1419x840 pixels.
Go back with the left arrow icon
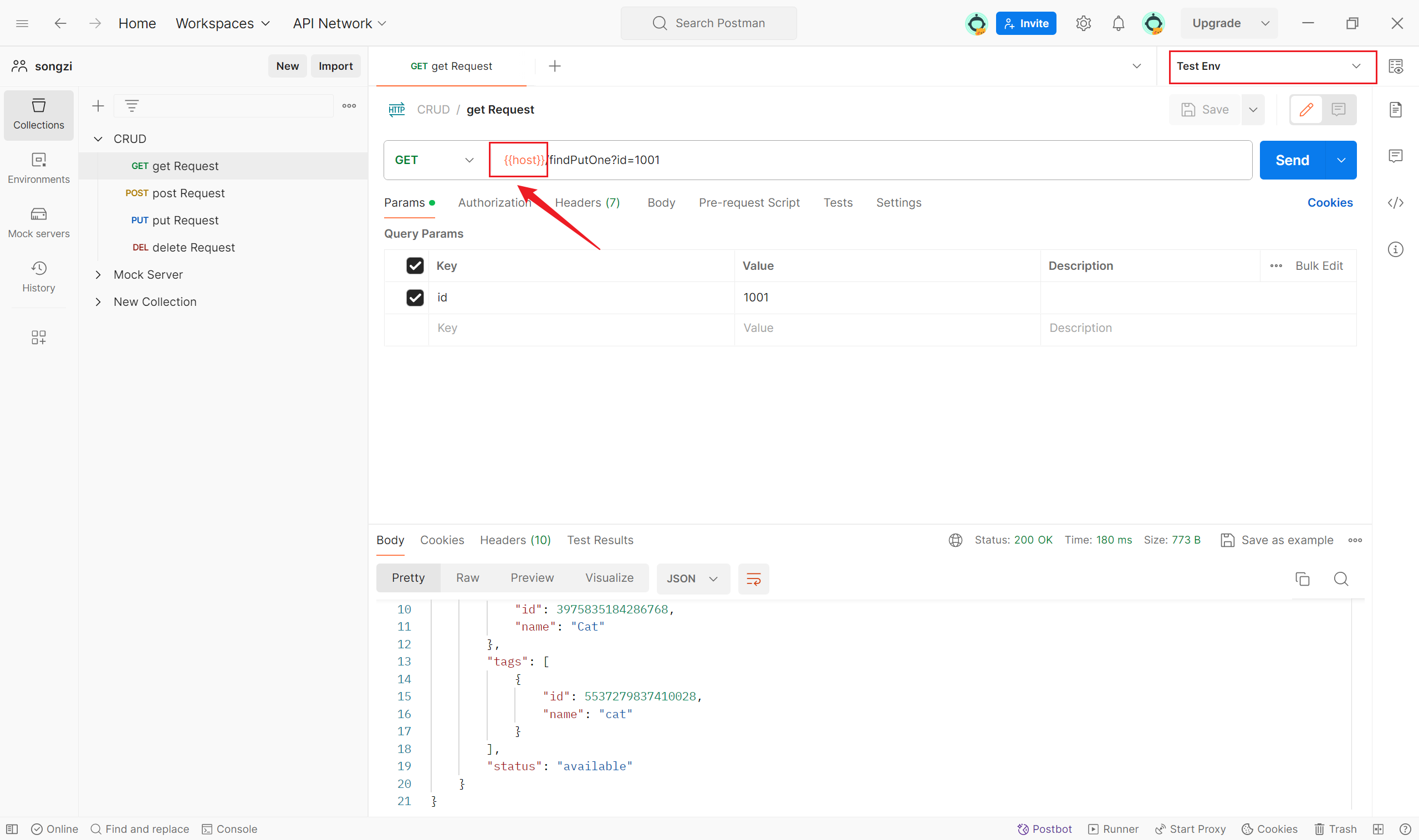pos(60,23)
